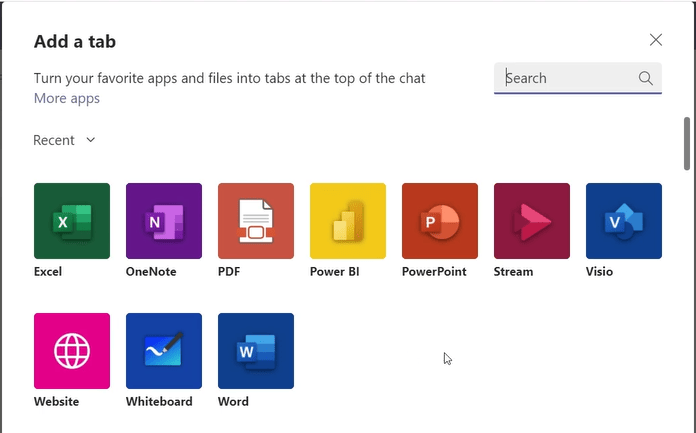Click the Whiteboard text label
The width and height of the screenshot is (696, 433).
pyautogui.click(x=159, y=401)
